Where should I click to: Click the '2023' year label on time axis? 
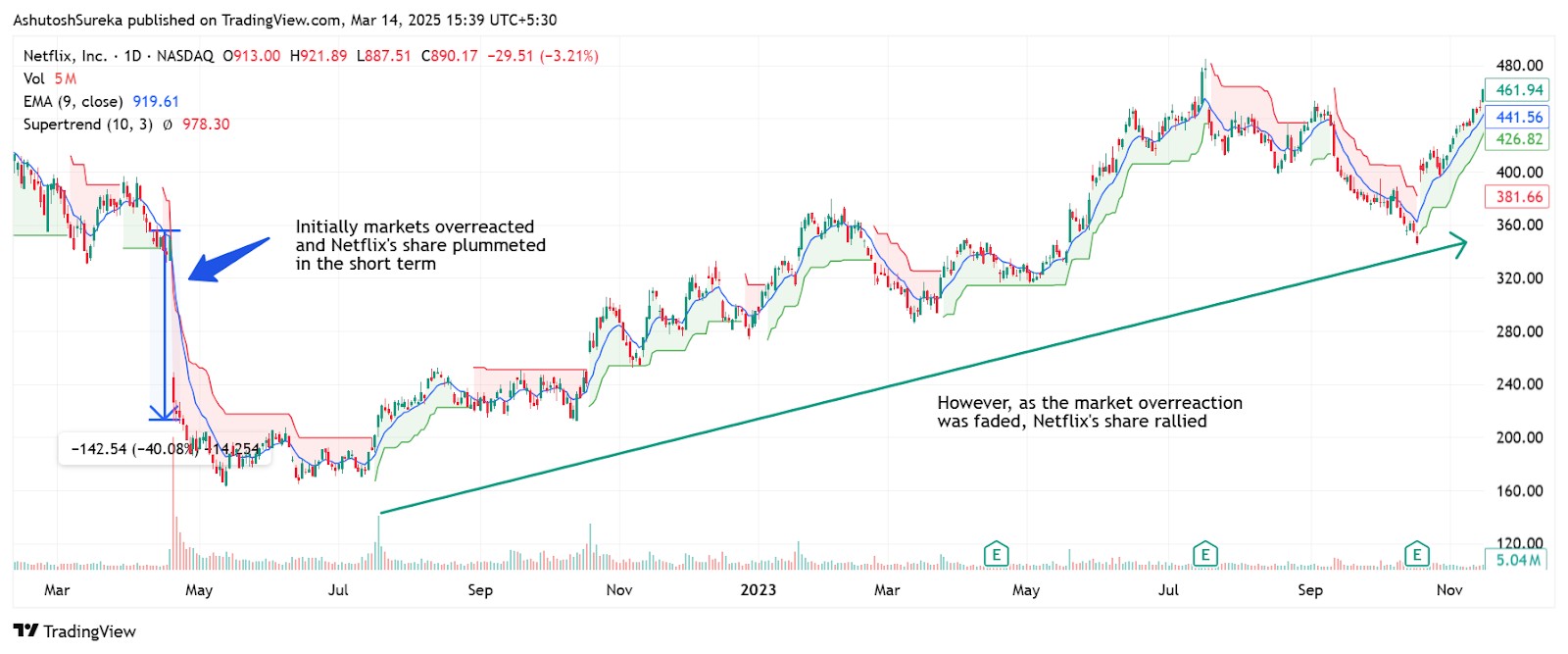[758, 590]
